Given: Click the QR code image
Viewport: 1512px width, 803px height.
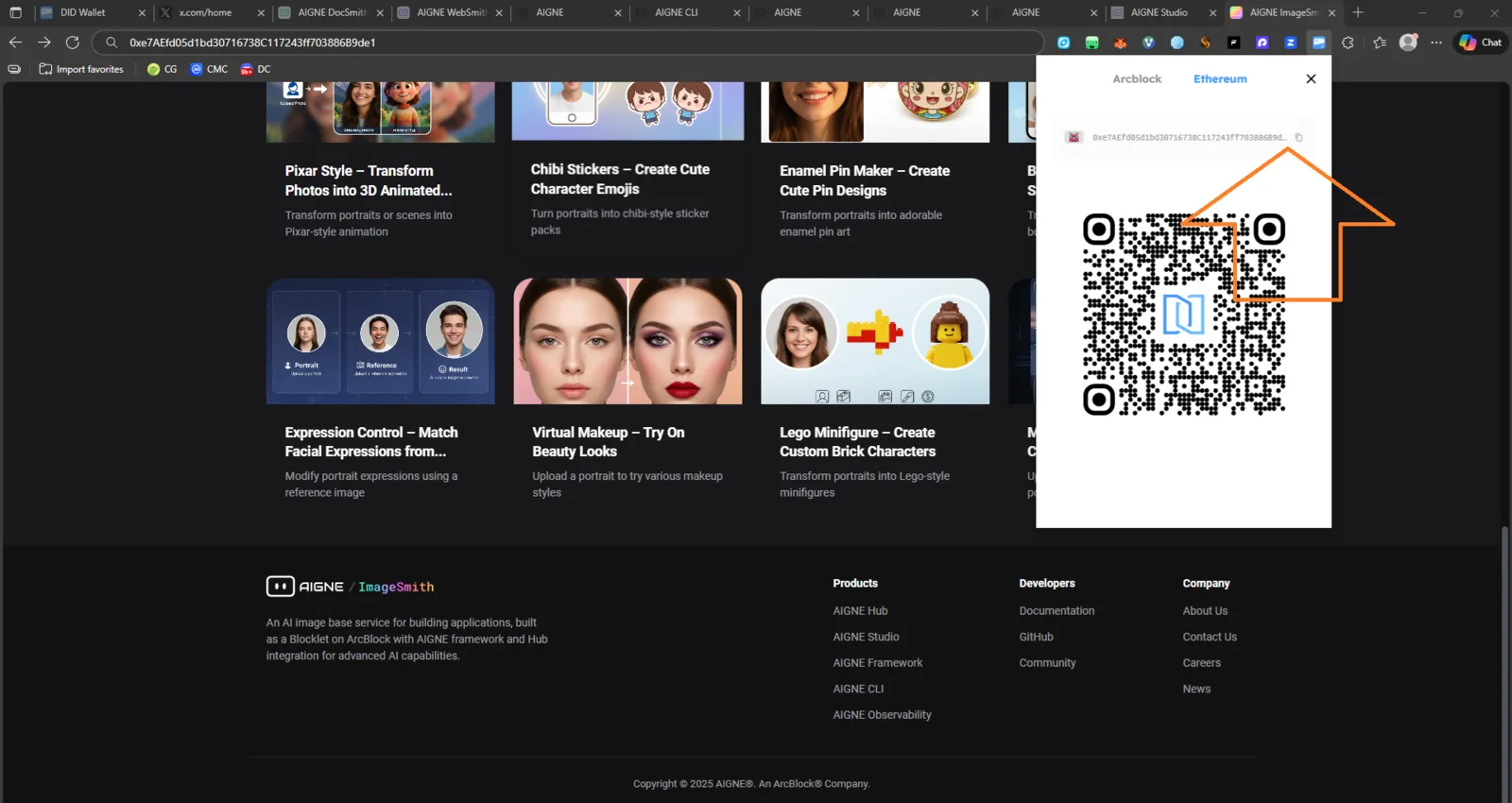Looking at the screenshot, I should [1184, 315].
